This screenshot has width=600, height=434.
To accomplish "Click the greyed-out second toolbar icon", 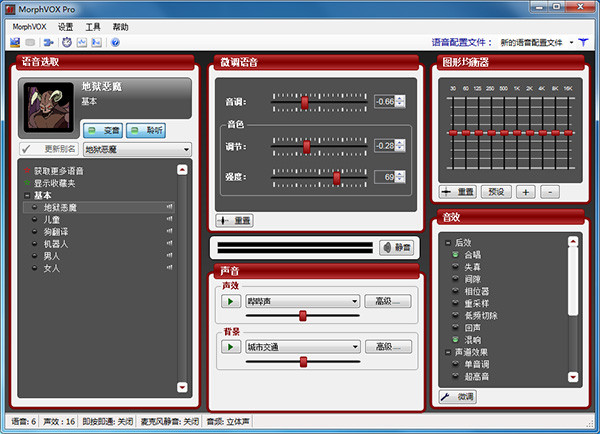I will tap(30, 42).
